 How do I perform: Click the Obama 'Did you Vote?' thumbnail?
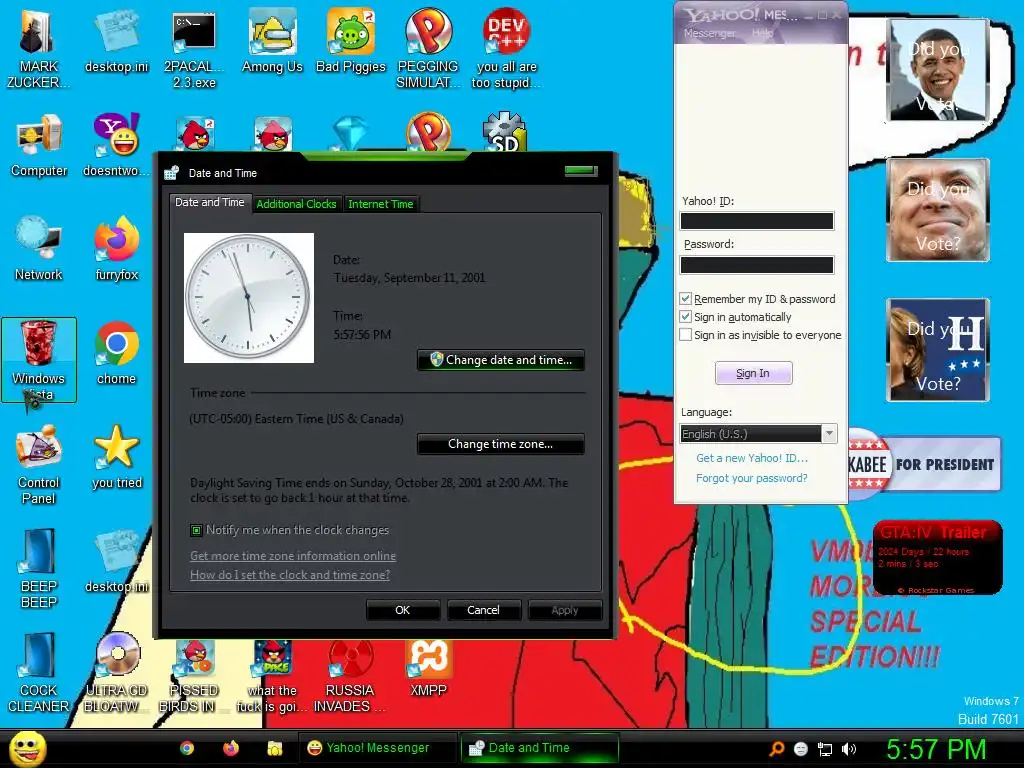(x=938, y=70)
